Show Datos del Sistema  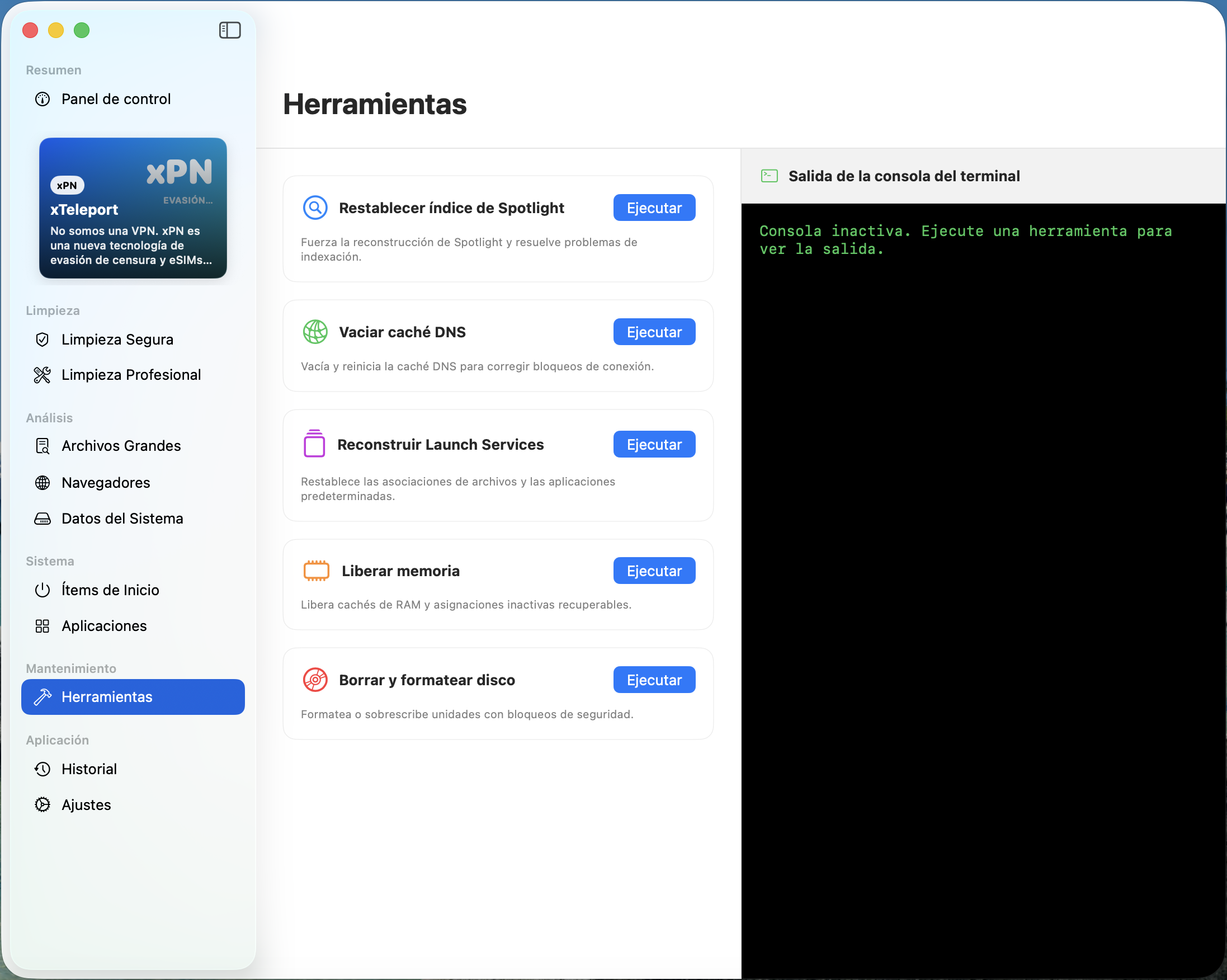pyautogui.click(x=133, y=519)
